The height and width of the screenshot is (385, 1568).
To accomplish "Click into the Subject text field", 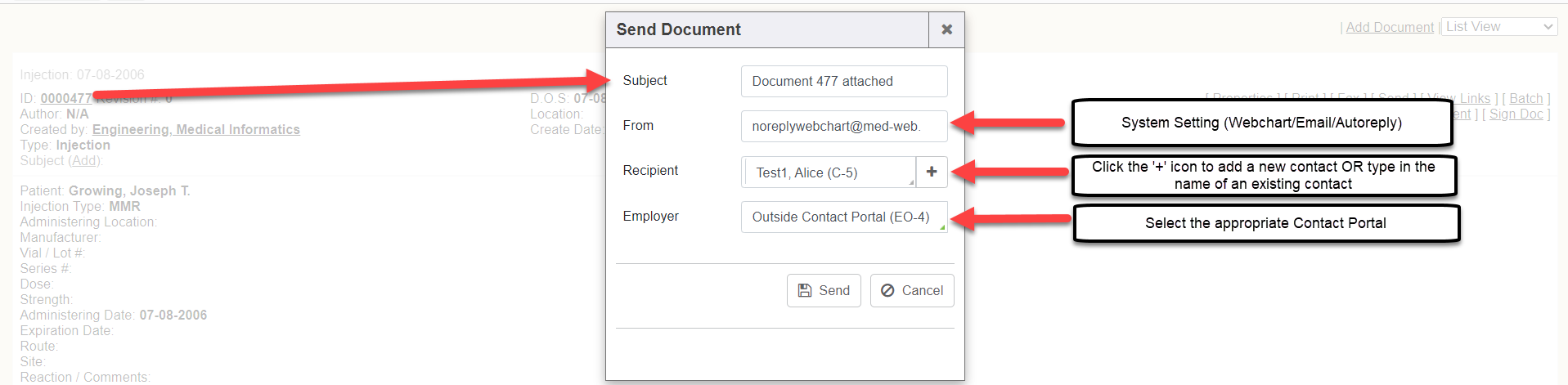I will point(843,82).
